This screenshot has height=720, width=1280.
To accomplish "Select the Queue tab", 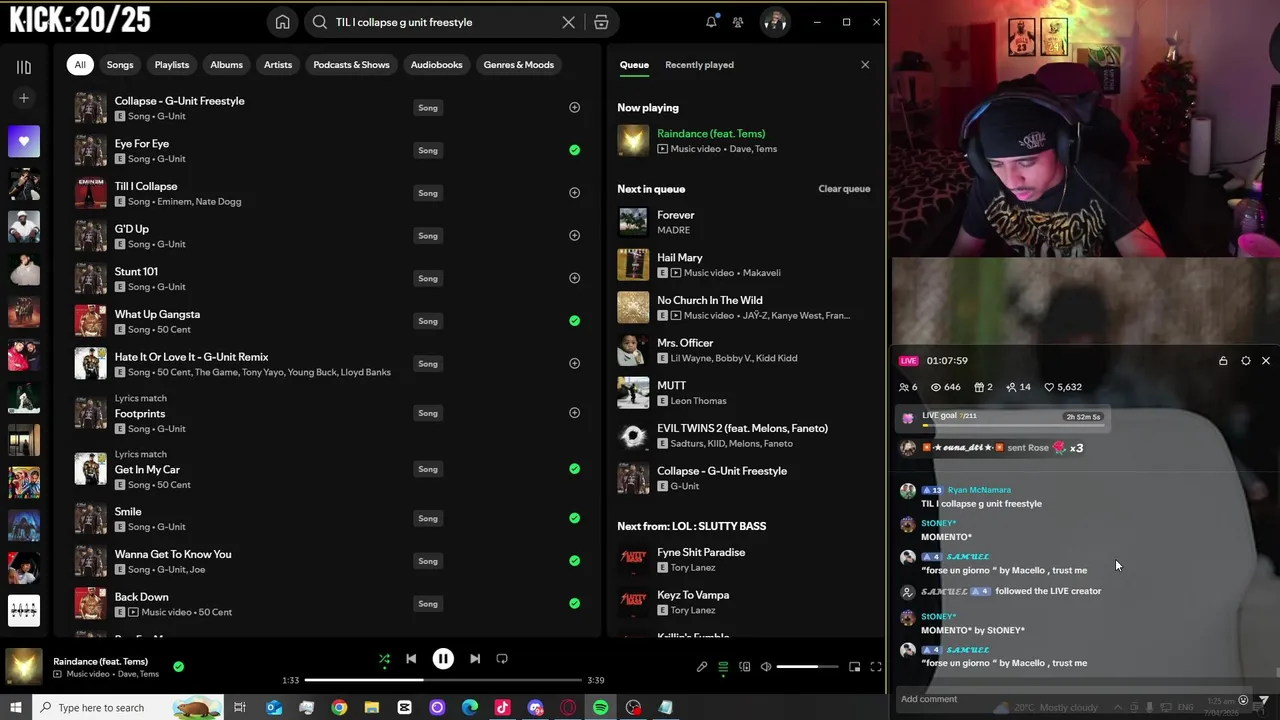I will [634, 65].
